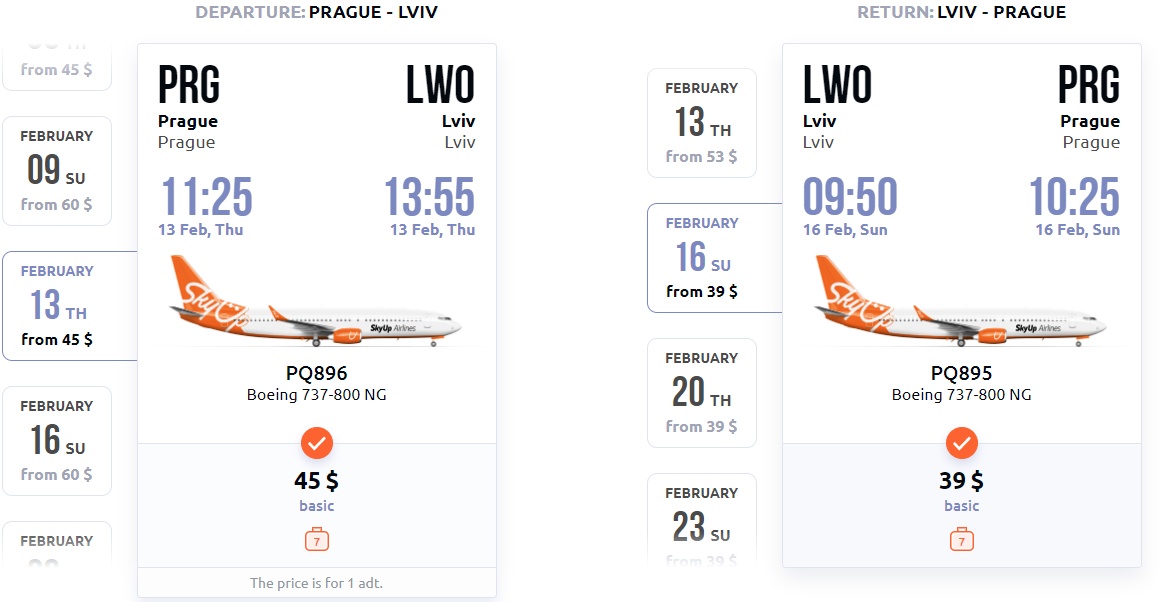Choose return date February 20 TH

click(702, 393)
